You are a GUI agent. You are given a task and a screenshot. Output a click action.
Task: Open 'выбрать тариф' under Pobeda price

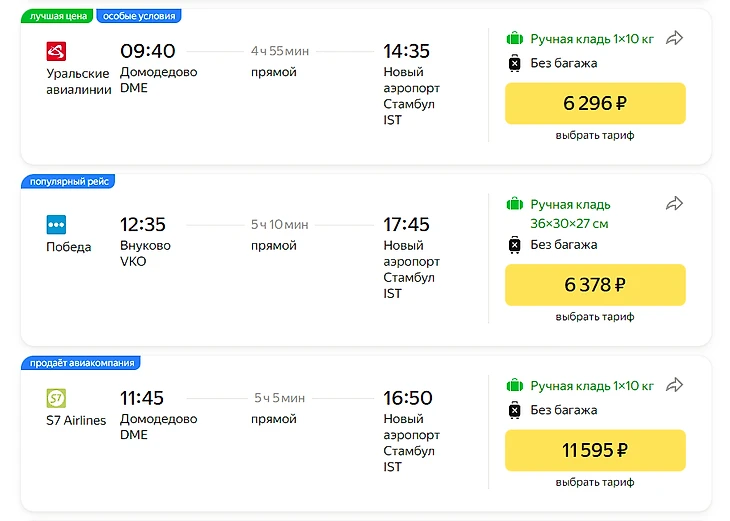[x=595, y=317]
